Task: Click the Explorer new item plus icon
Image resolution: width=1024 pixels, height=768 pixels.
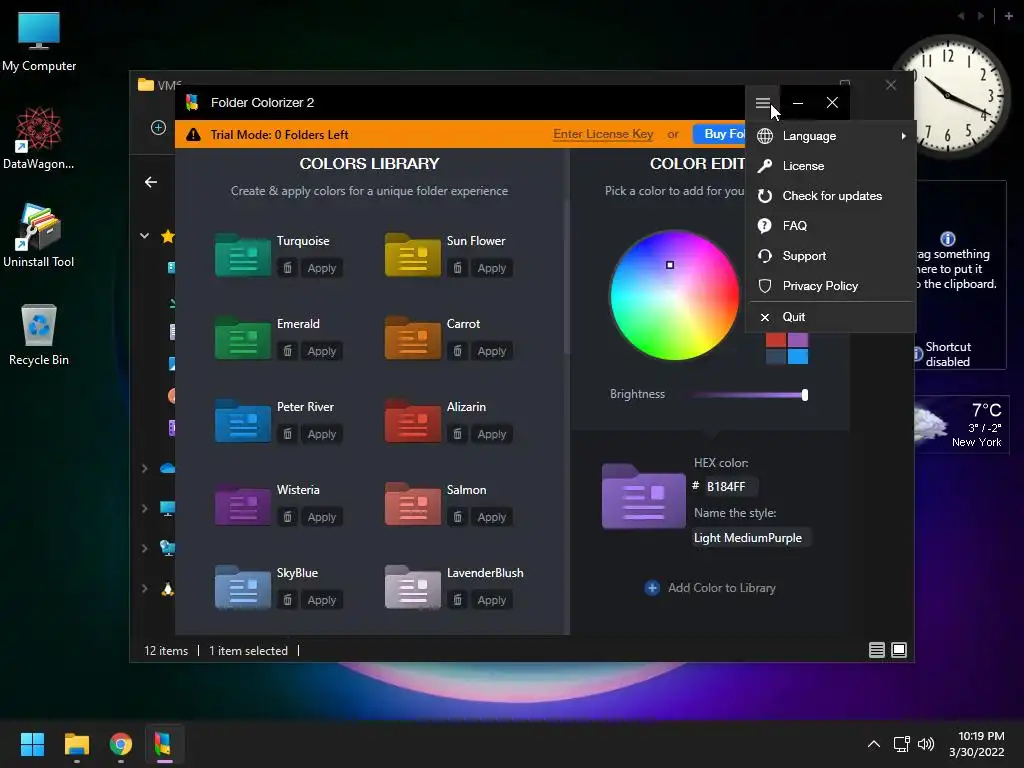Action: (x=158, y=127)
